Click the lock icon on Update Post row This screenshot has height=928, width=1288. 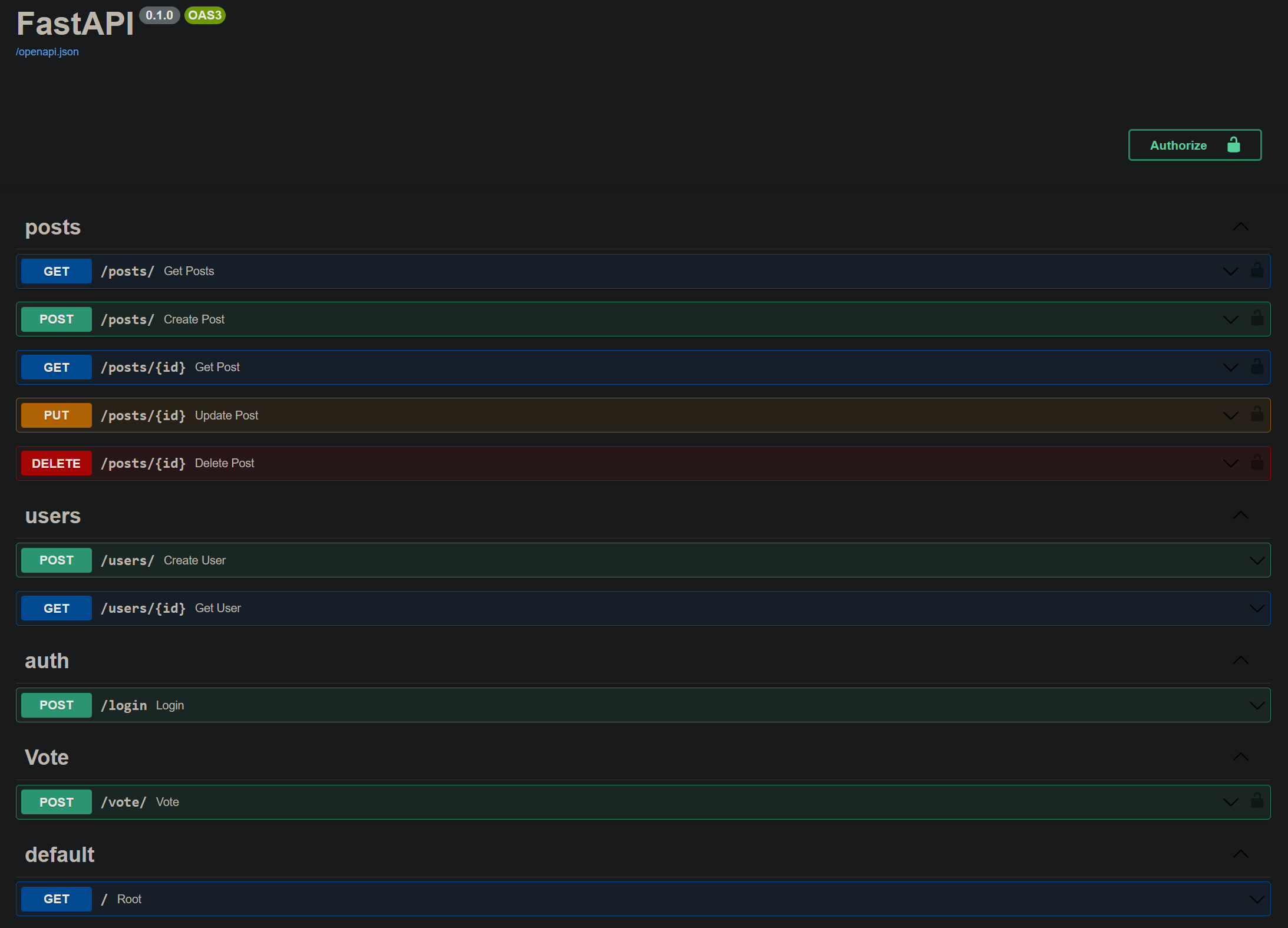[x=1257, y=415]
